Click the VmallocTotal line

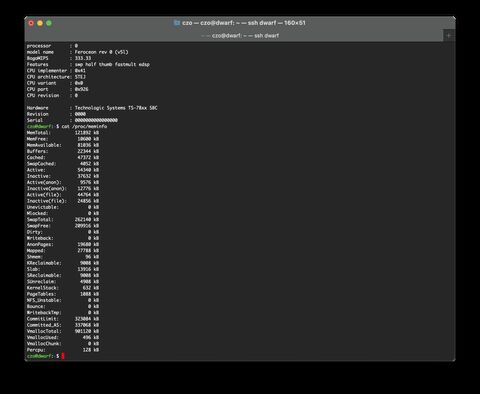click(63, 331)
